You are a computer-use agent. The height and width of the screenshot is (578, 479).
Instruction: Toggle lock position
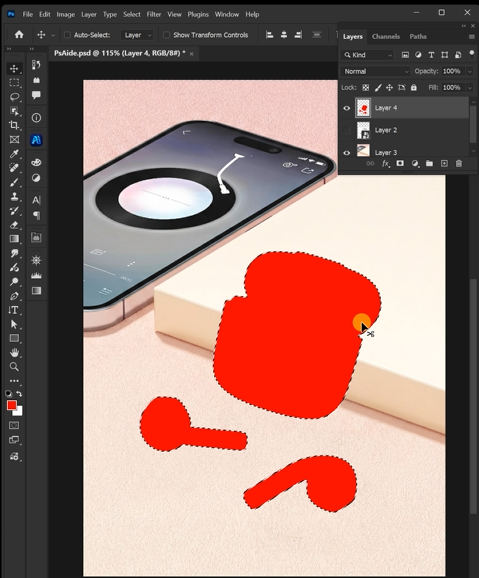pos(389,88)
